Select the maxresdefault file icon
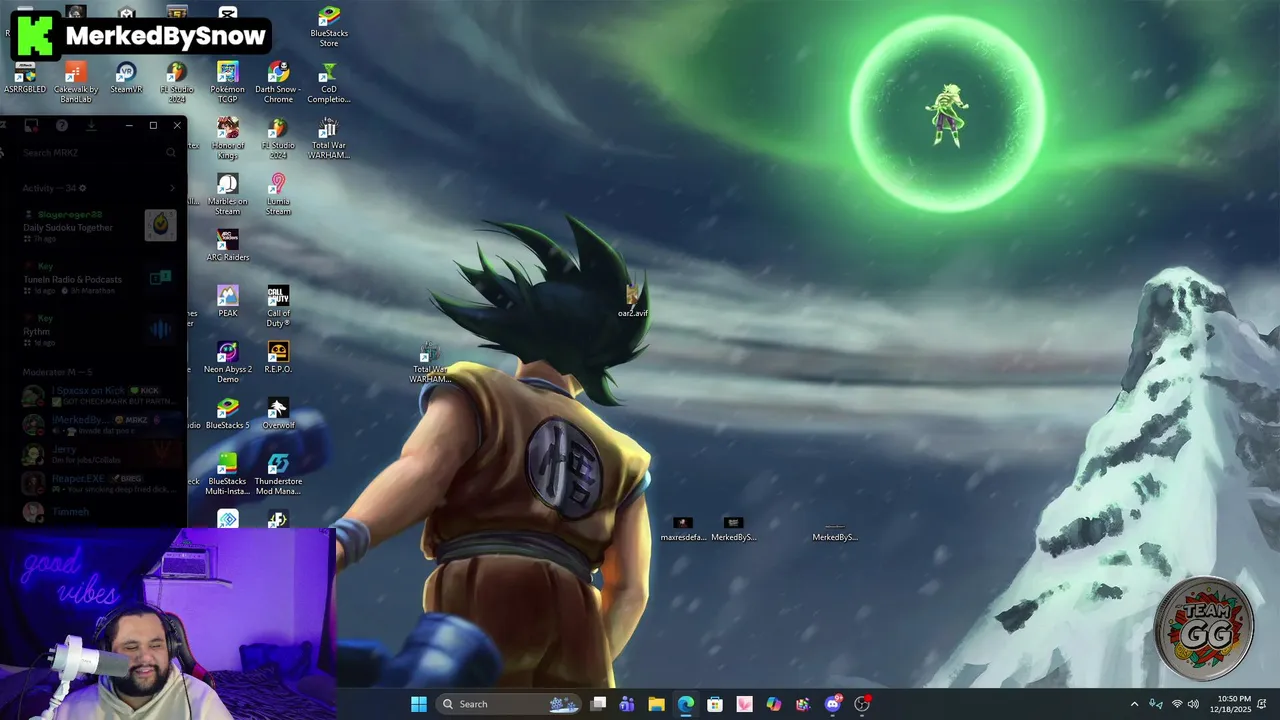 683,530
